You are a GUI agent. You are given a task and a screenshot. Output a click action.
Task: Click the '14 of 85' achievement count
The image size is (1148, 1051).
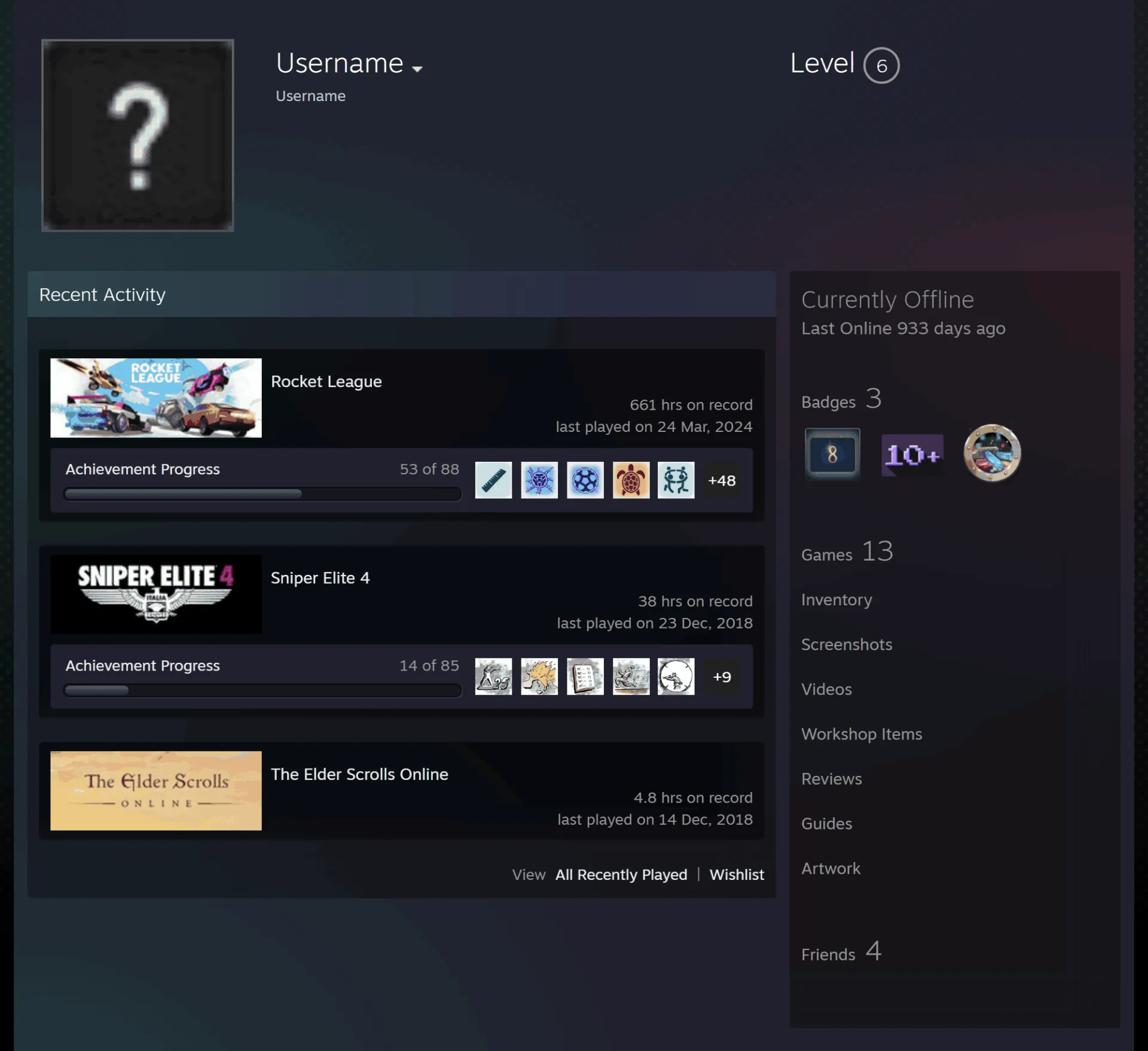[429, 665]
